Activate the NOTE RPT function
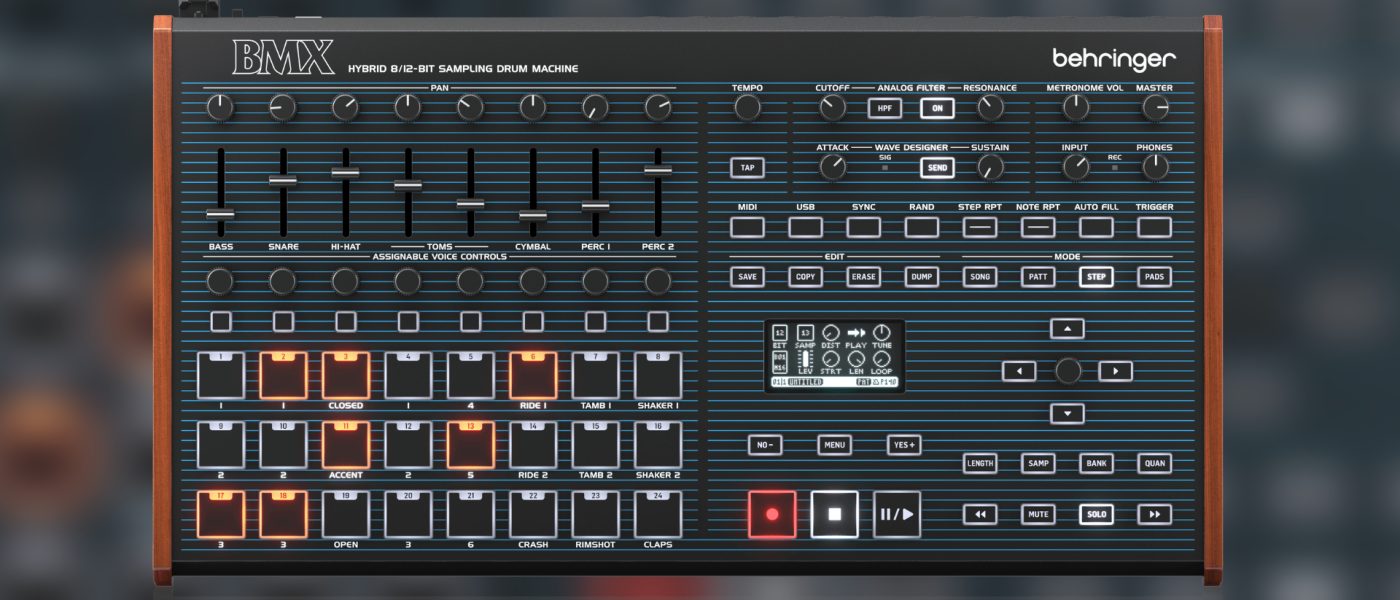 point(1037,227)
